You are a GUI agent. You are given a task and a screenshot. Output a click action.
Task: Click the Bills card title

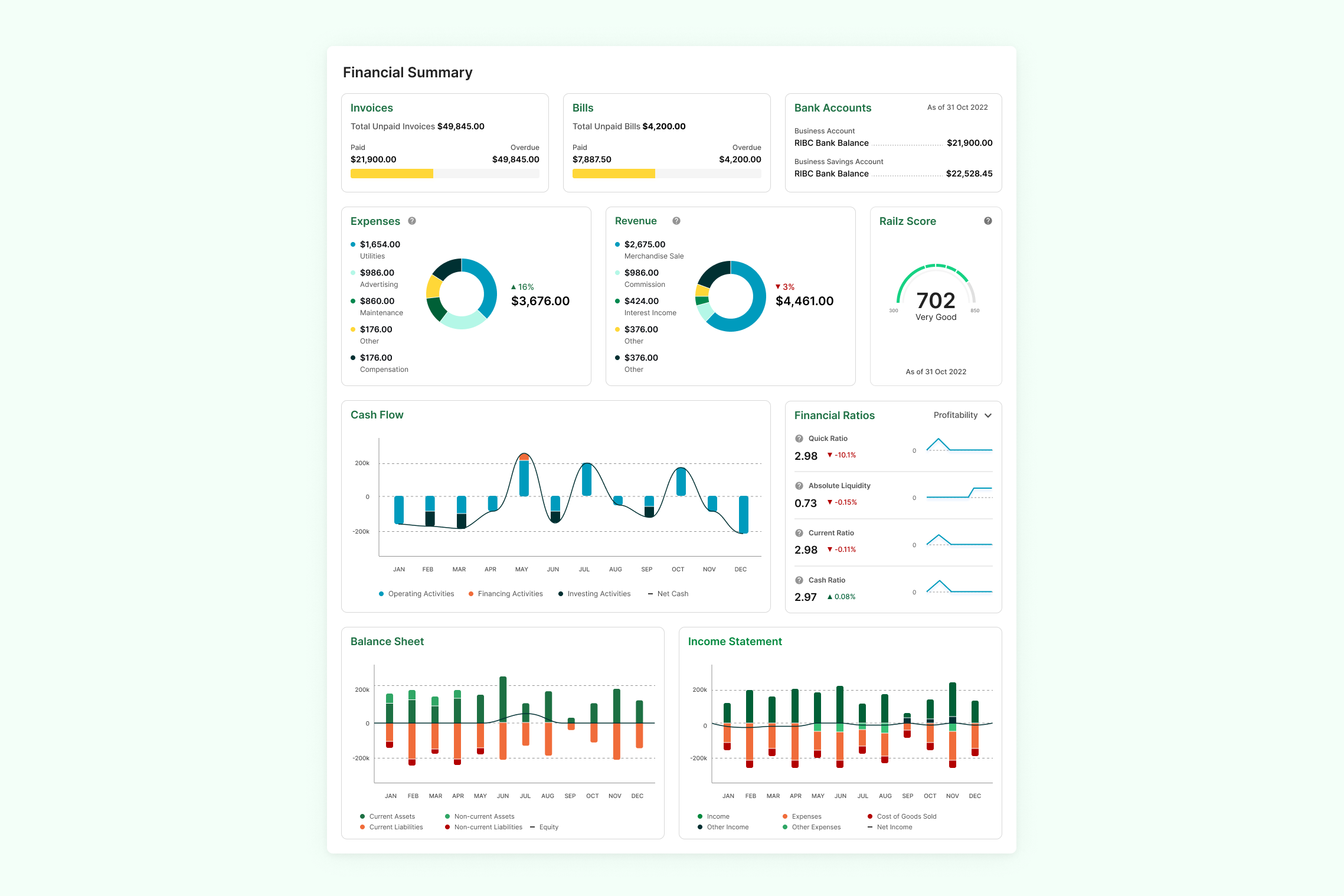tap(583, 108)
